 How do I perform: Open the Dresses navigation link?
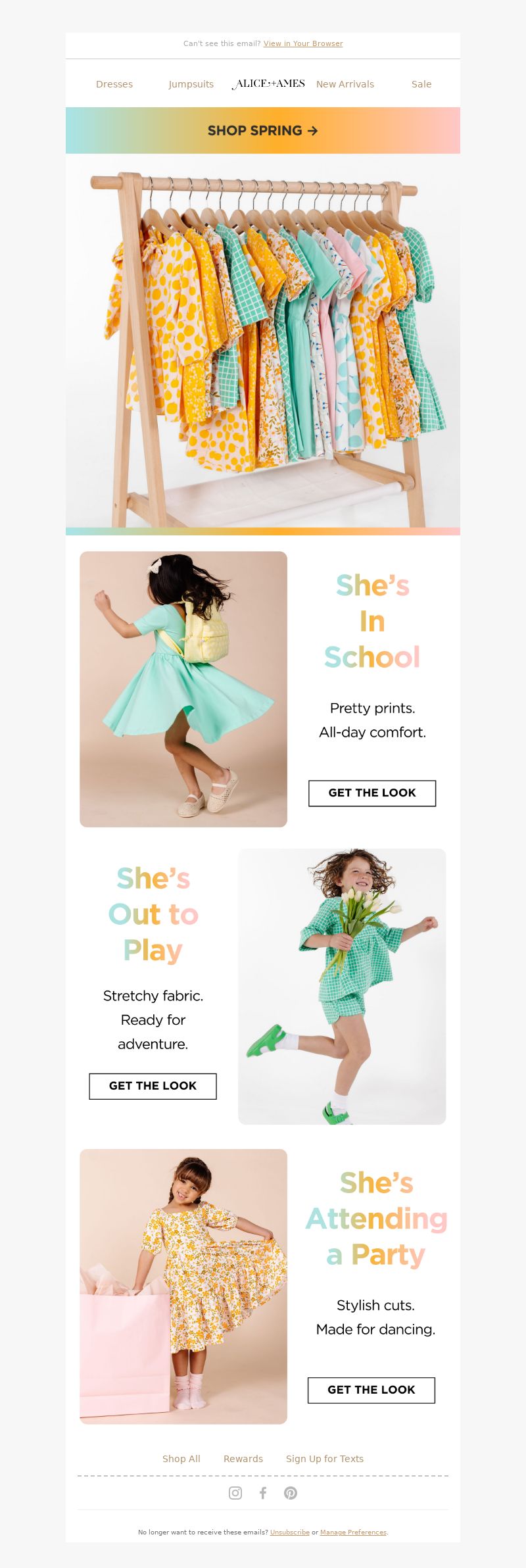(x=114, y=84)
